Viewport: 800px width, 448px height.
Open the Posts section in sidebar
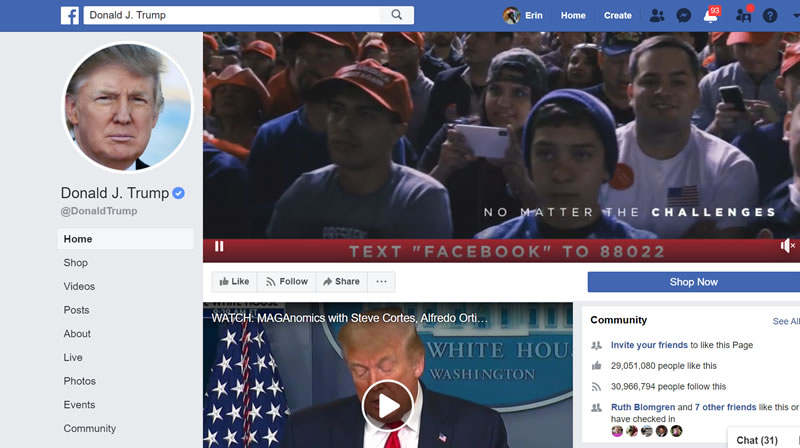click(77, 310)
